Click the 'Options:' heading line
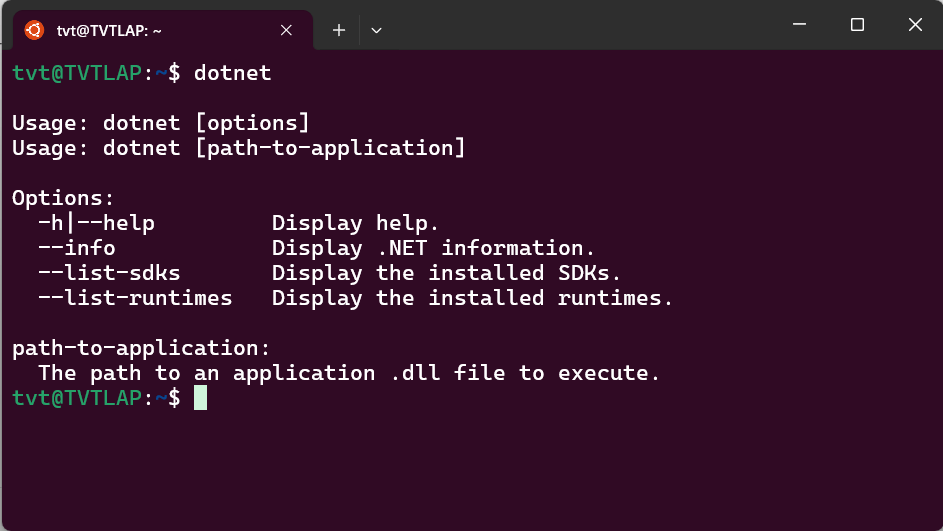Image resolution: width=943 pixels, height=531 pixels. tap(63, 198)
